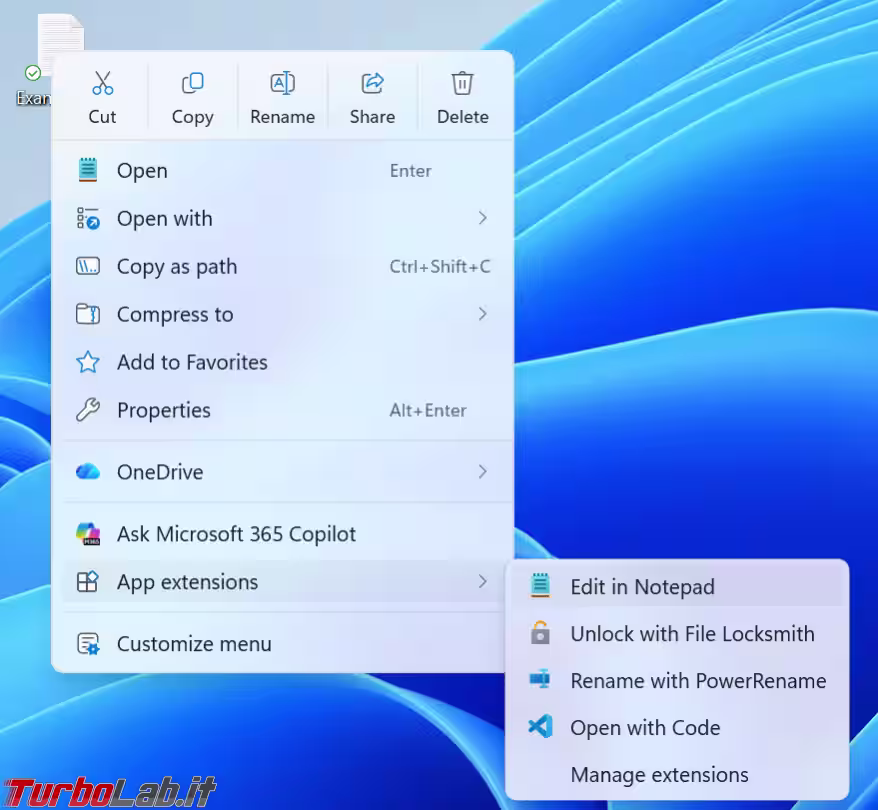Select Unlock with File Locksmith
Screen dimensions: 878x810
coord(677,633)
